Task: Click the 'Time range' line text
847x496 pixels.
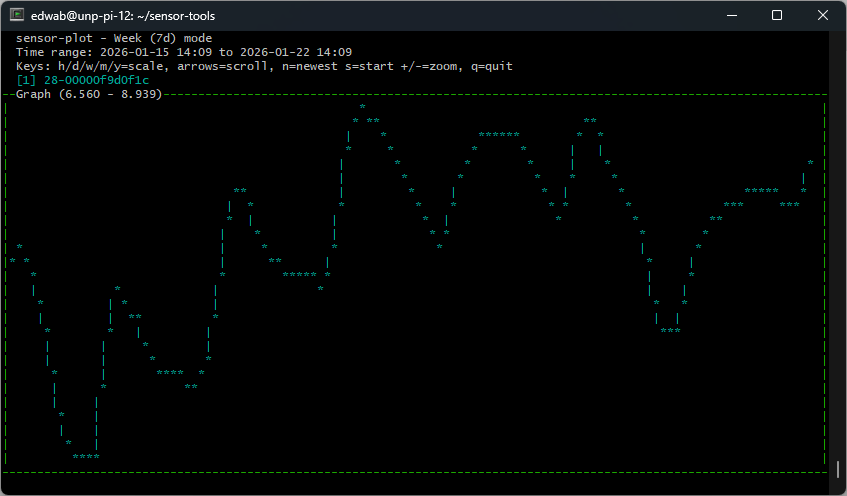Action: 184,52
